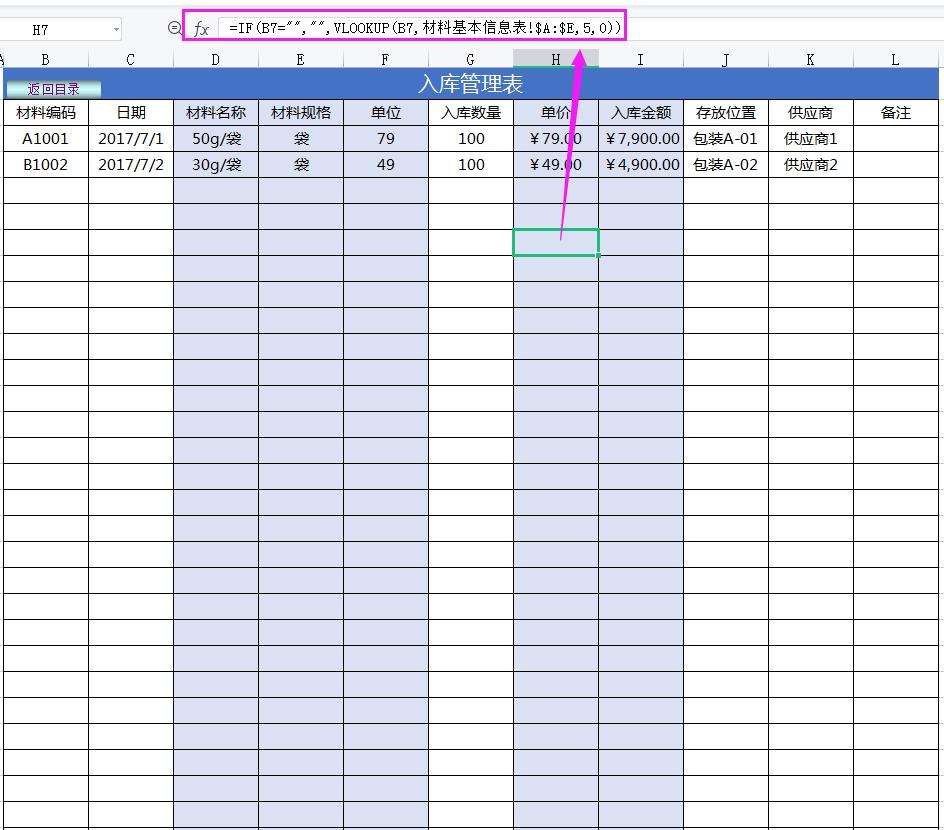Select date cell 2017/7/2

131,164
